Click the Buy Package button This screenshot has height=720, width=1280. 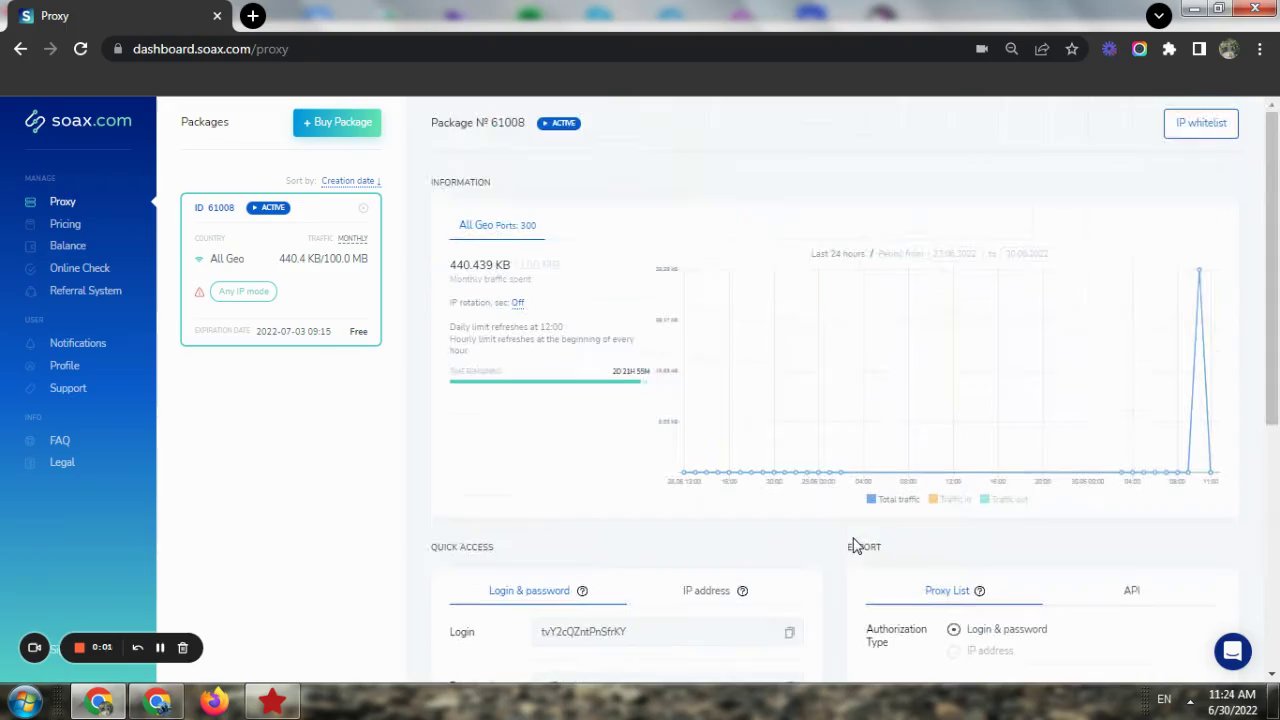pyautogui.click(x=337, y=122)
